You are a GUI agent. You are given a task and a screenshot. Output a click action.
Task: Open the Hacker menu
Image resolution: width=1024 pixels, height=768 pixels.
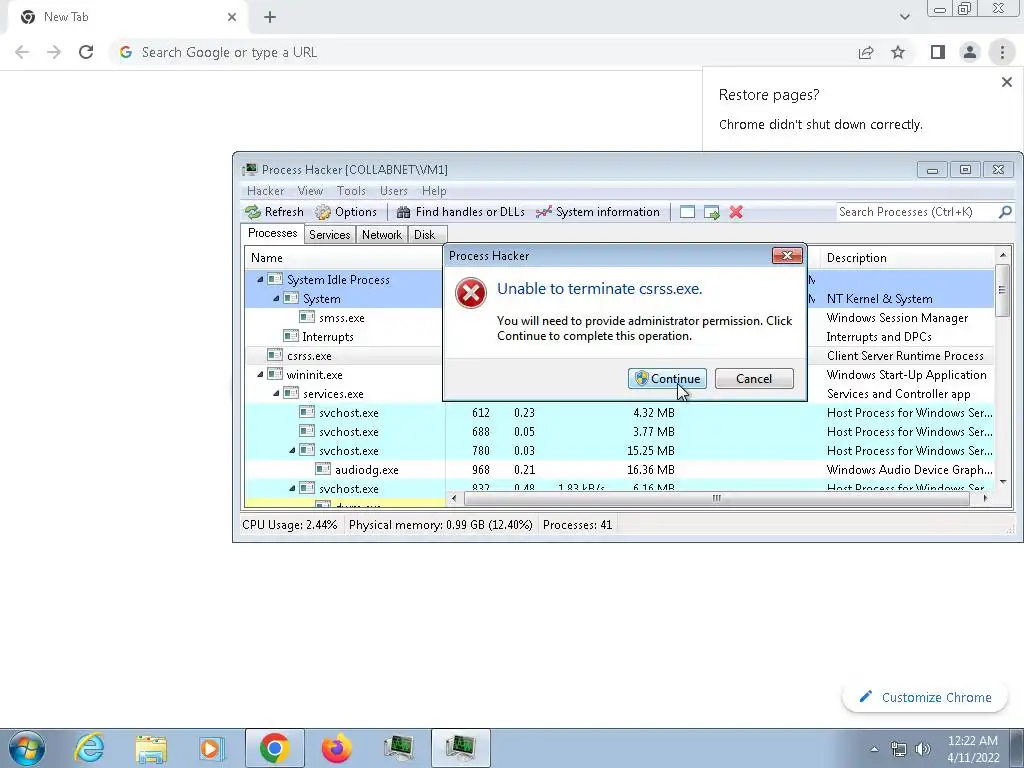265,191
